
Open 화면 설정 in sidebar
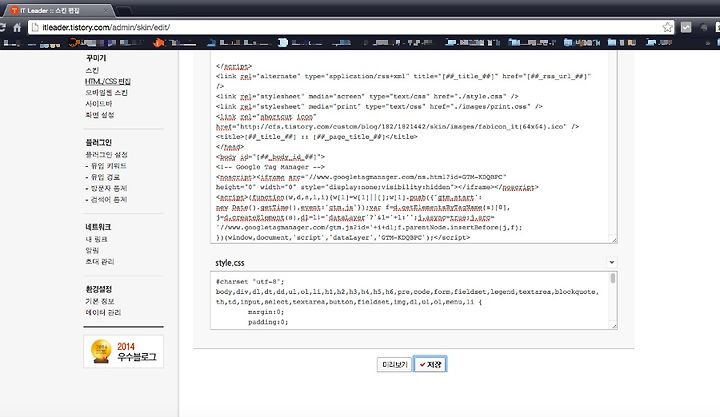click(99, 115)
